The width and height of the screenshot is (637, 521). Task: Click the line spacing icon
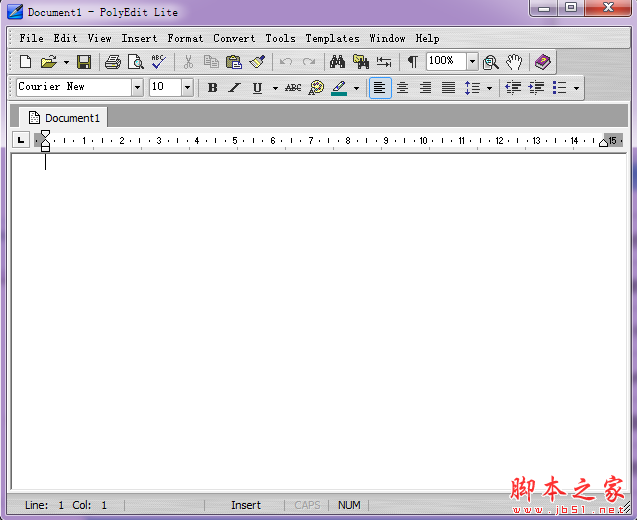(472, 87)
